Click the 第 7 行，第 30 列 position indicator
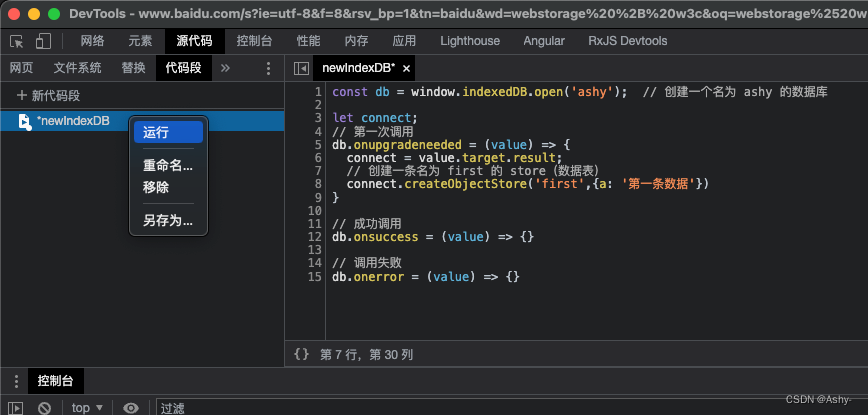 tap(366, 355)
